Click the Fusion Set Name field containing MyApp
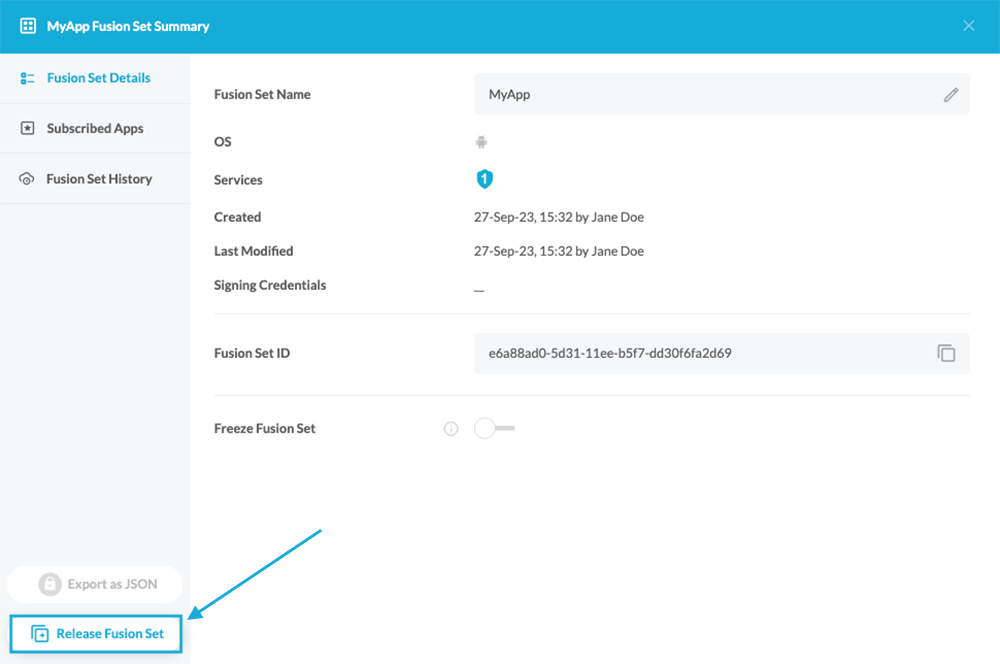 (700, 95)
